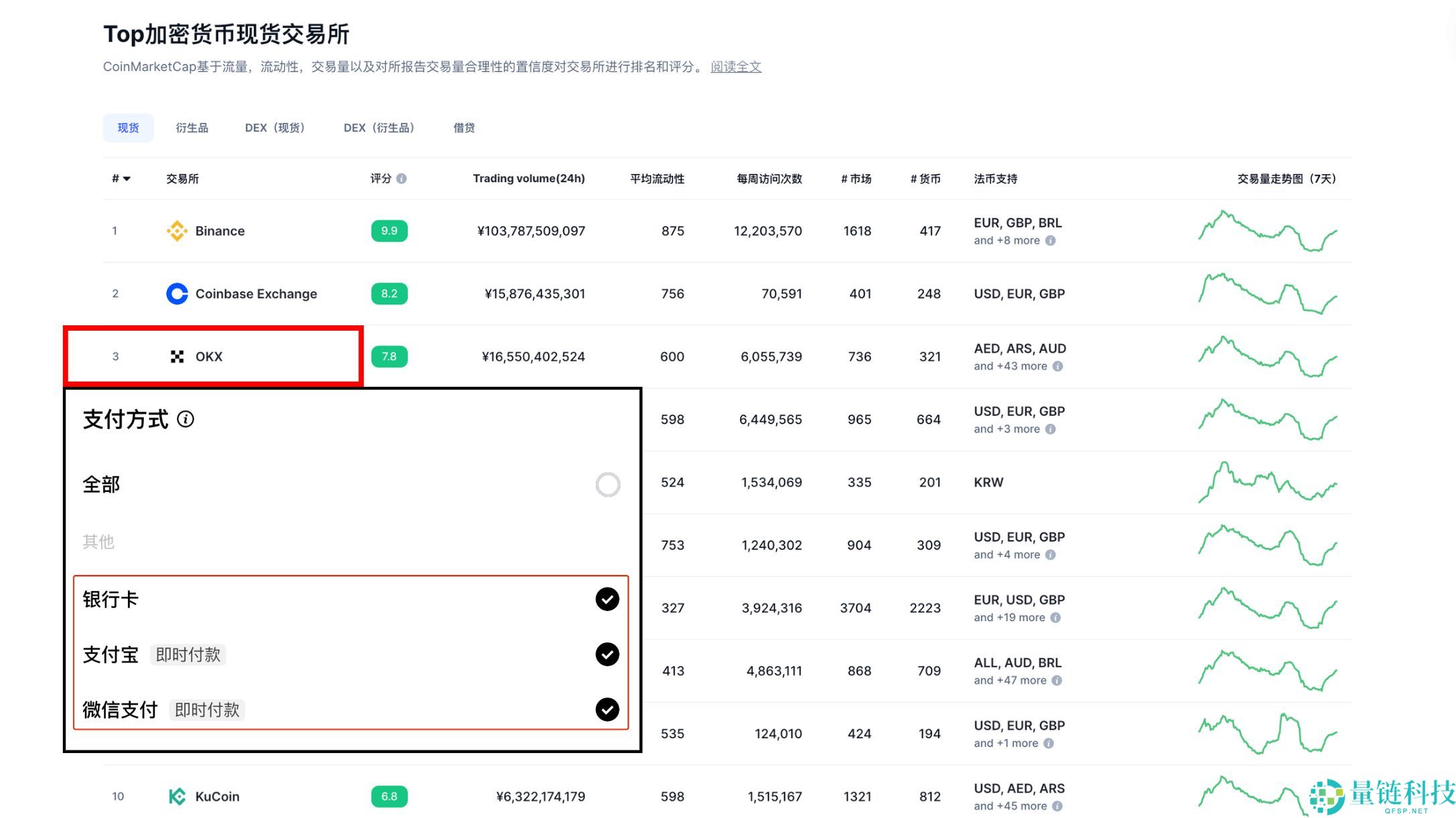Screen dimensions: 1456x818
Task: Click the KuCoin logo icon
Action: point(177,797)
